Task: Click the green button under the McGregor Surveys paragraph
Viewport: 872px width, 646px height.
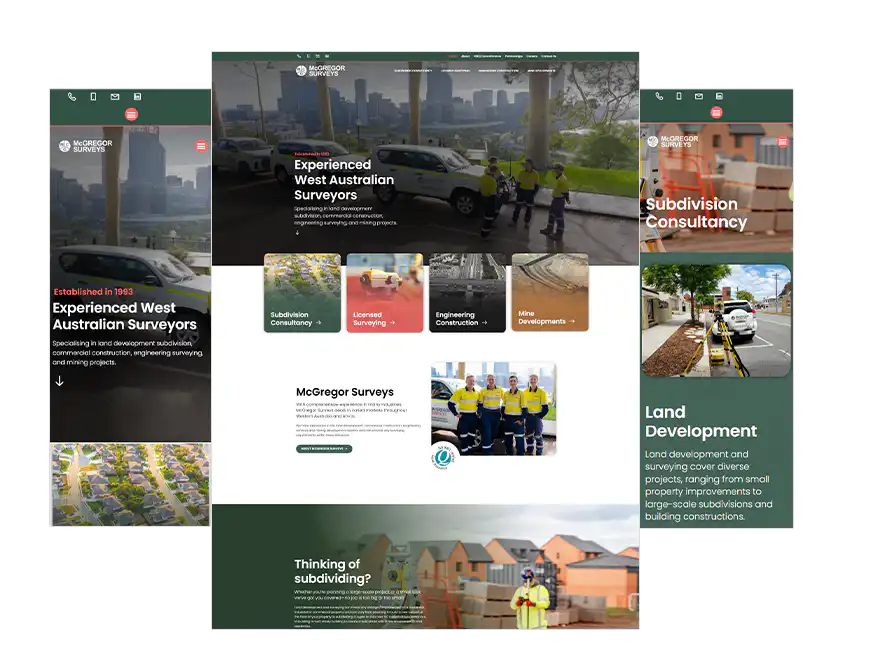Action: point(324,449)
